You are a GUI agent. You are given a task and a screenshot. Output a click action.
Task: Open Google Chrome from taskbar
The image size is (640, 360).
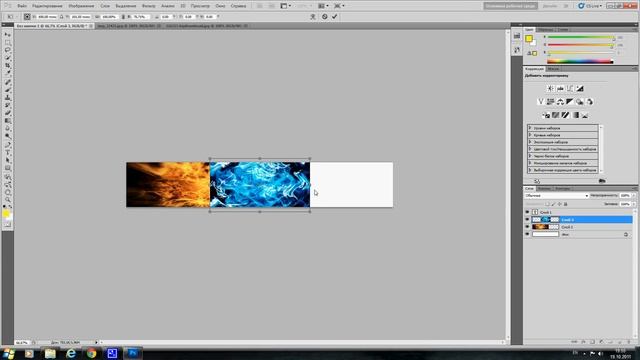coord(91,353)
